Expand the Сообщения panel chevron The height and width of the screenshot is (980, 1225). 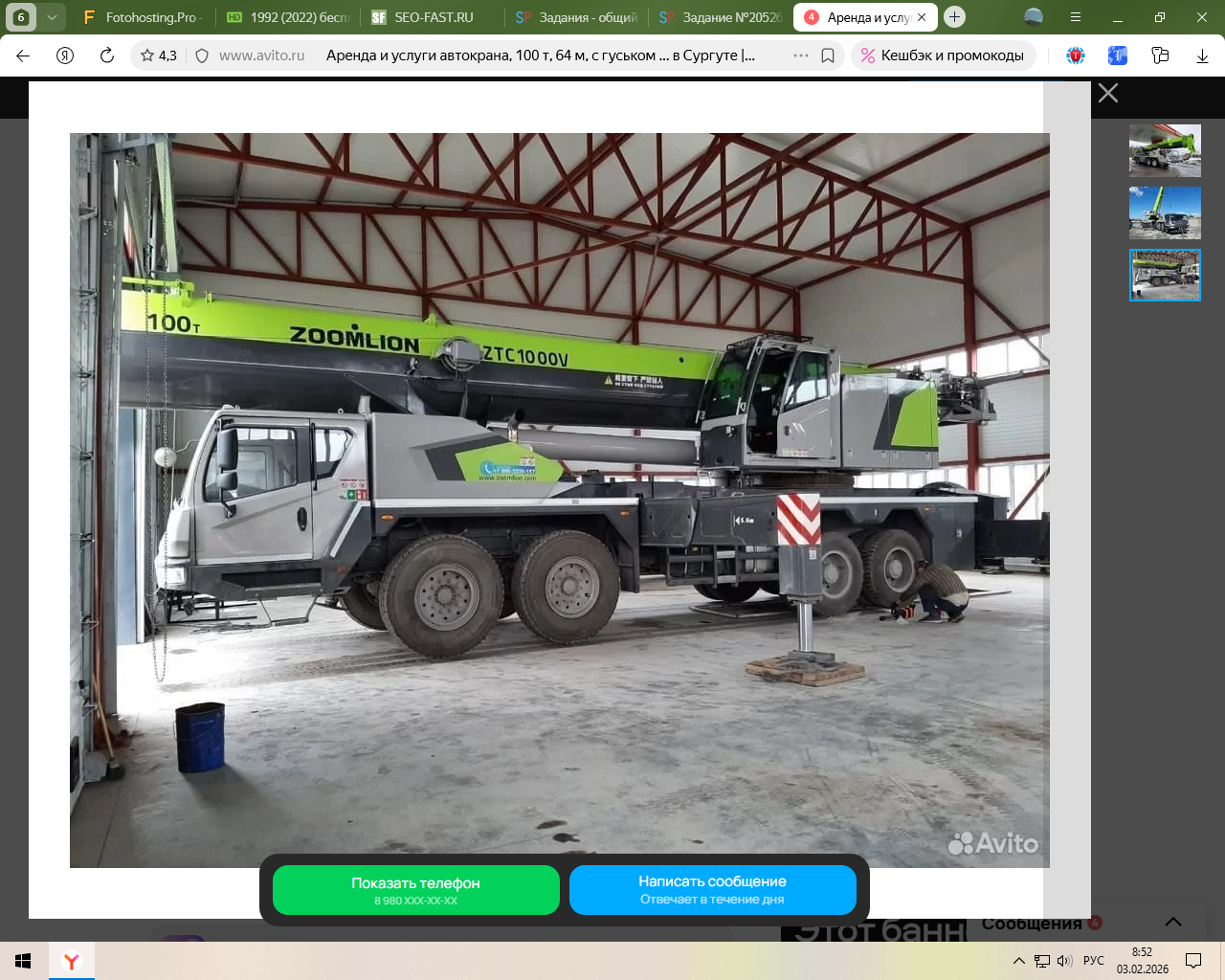(x=1173, y=922)
